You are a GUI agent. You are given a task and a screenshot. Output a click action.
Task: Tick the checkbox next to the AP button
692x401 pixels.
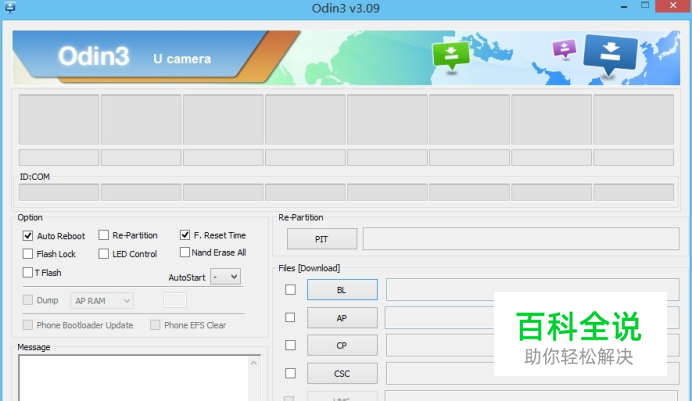click(x=290, y=317)
